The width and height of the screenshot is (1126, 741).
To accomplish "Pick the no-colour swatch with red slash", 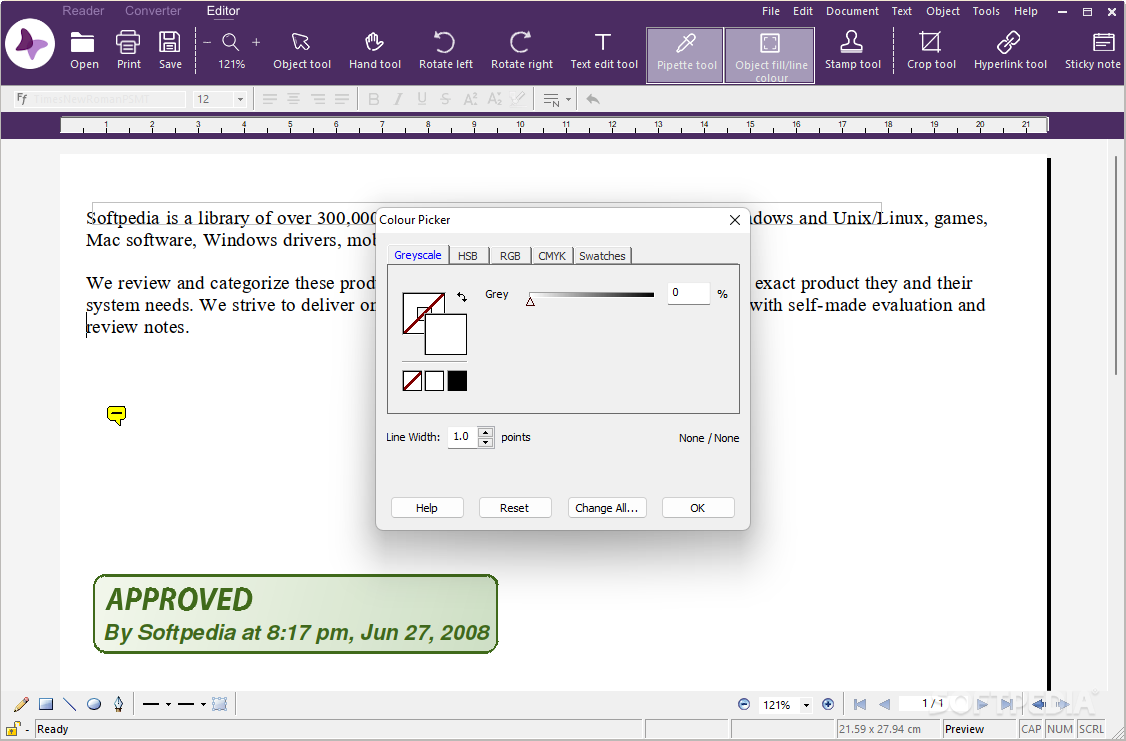I will (412, 381).
